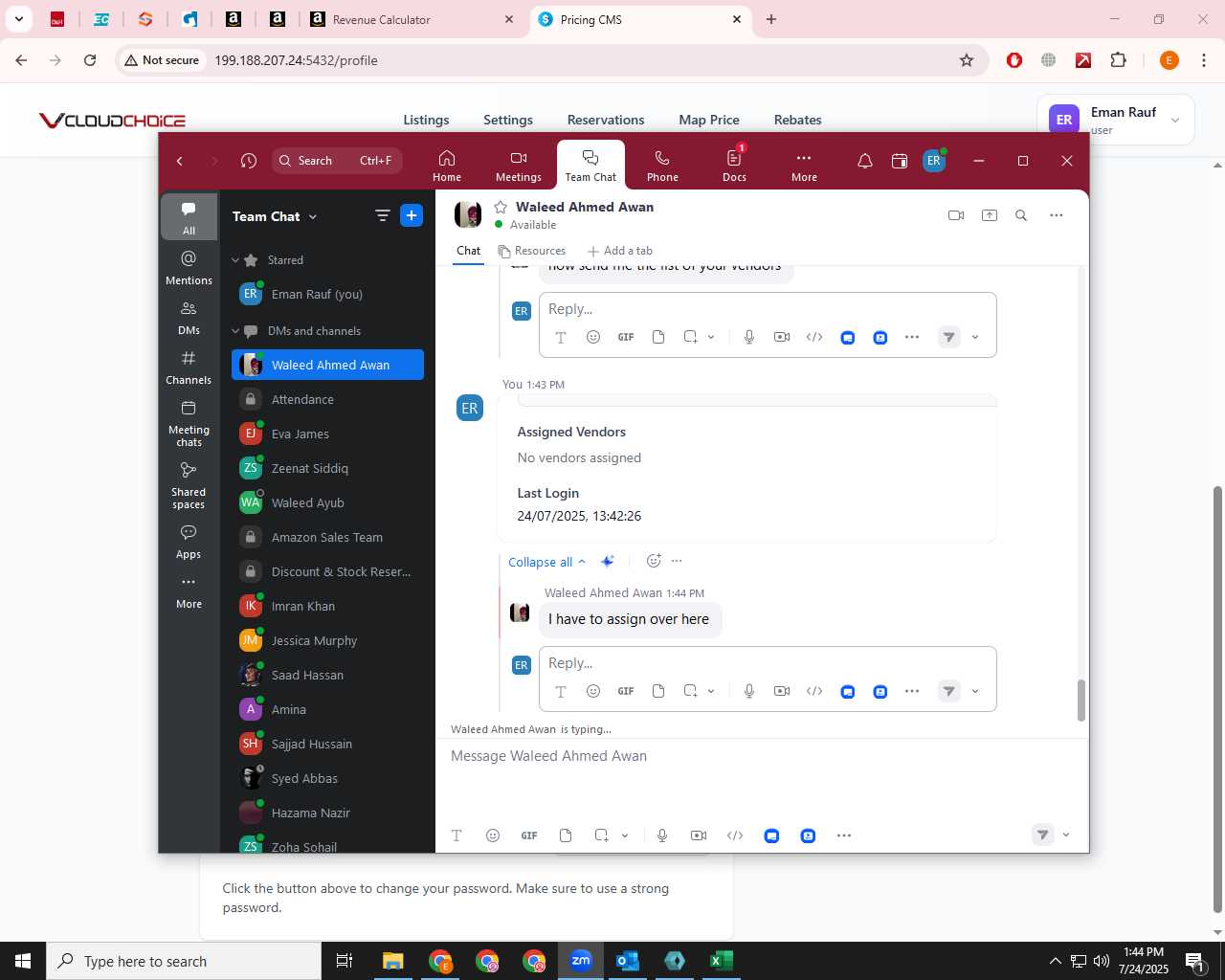Open Meeting chats in the sidebar
The height and width of the screenshot is (980, 1225).
189,423
